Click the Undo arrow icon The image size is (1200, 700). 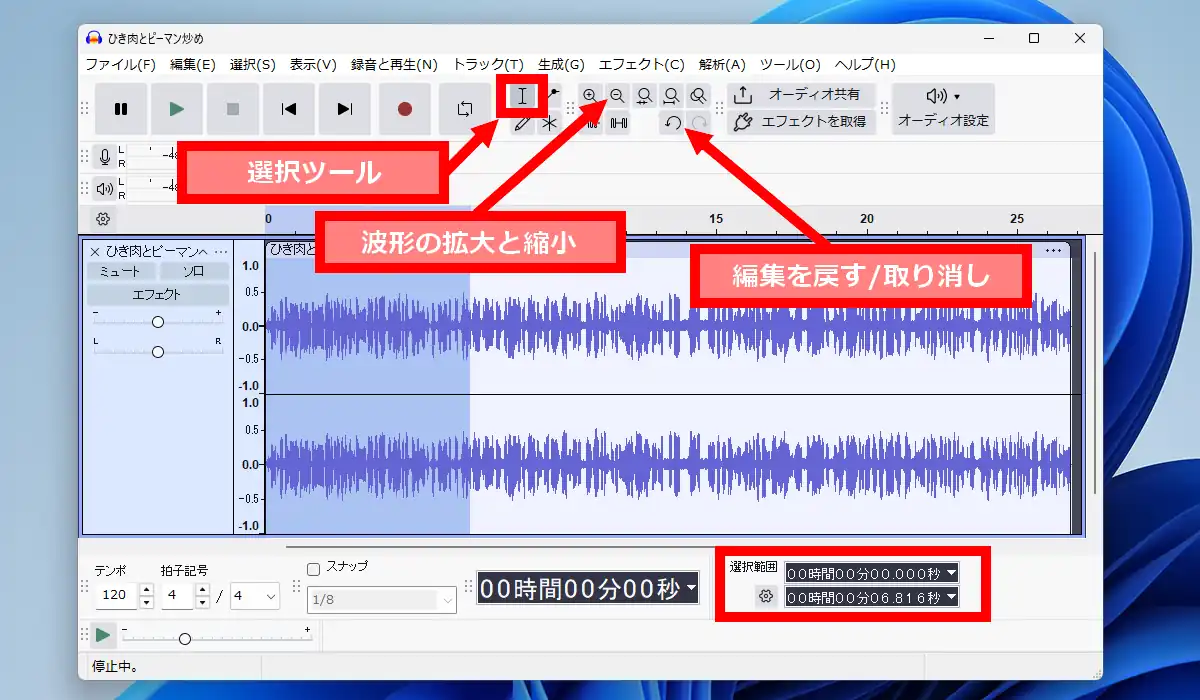673,123
